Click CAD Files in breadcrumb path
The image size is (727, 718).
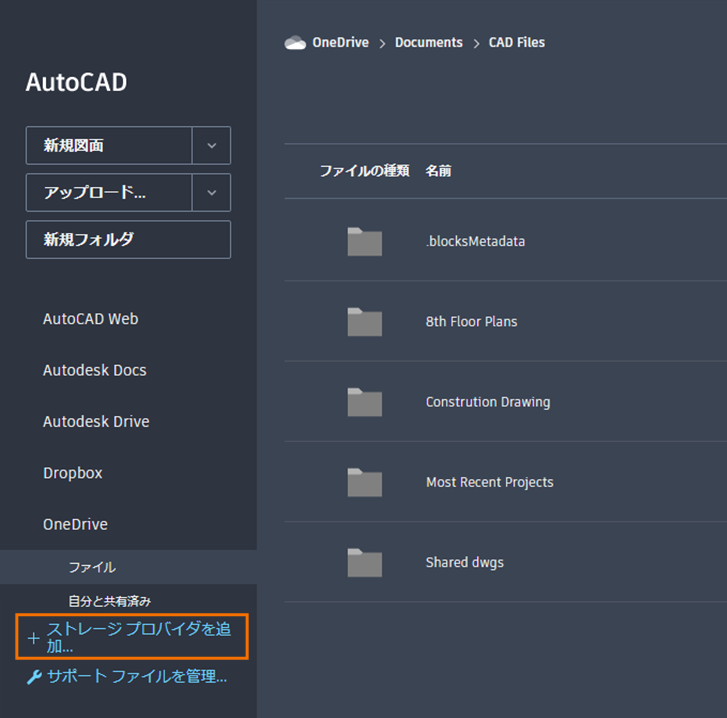click(x=517, y=43)
